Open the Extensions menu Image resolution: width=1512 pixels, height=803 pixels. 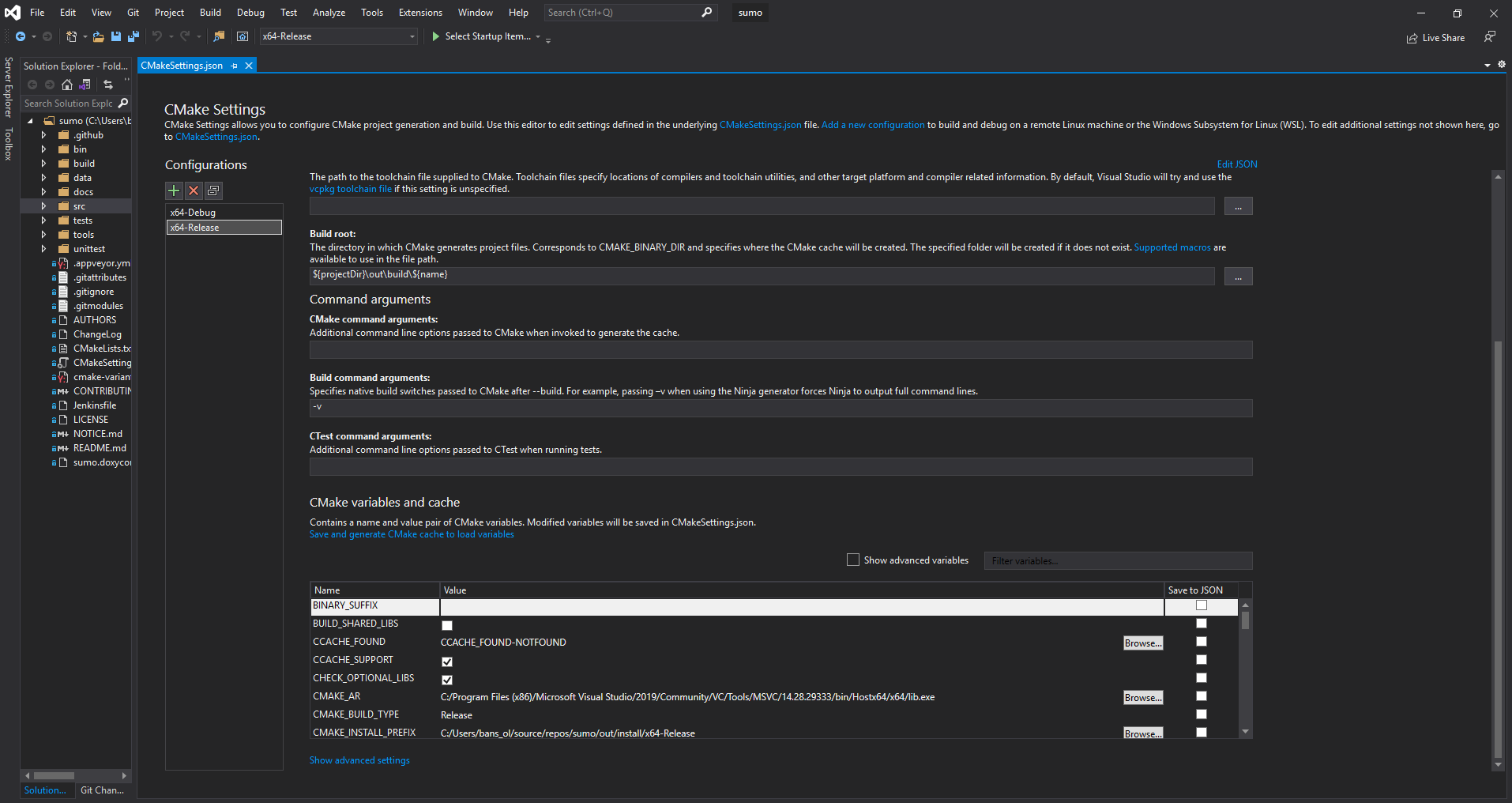tap(420, 13)
